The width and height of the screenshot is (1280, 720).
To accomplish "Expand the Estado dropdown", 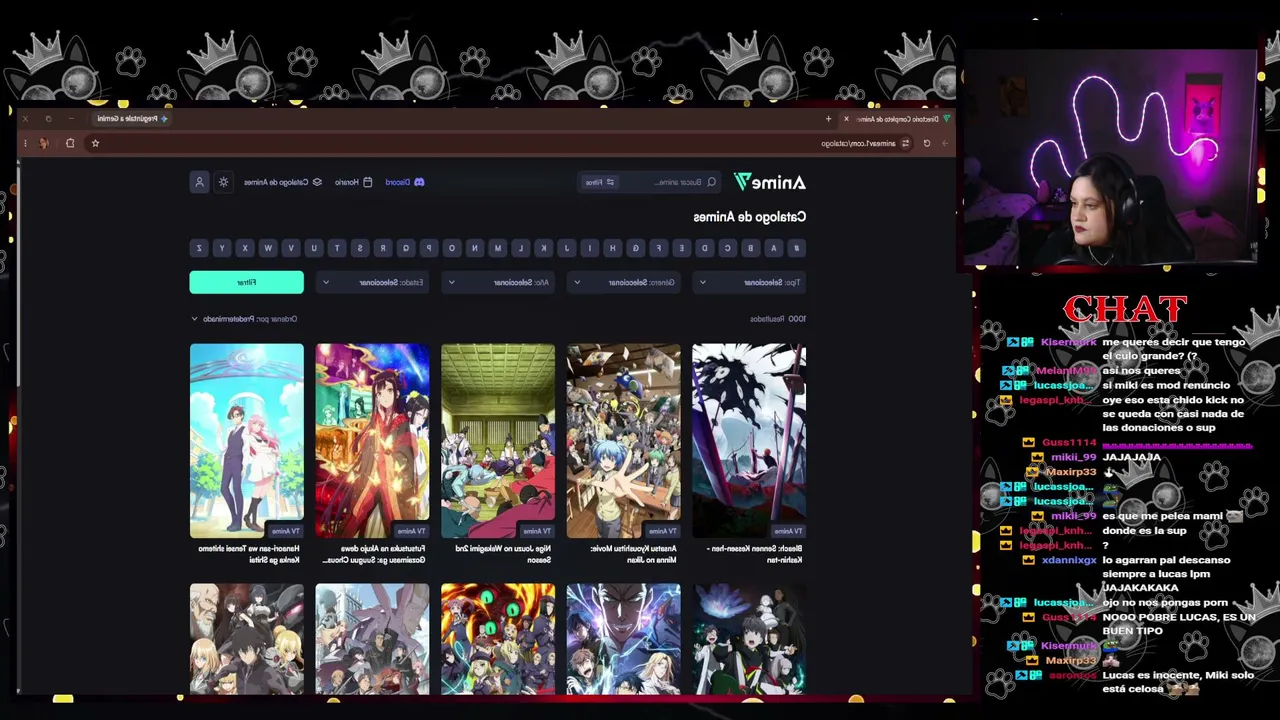I will point(372,282).
